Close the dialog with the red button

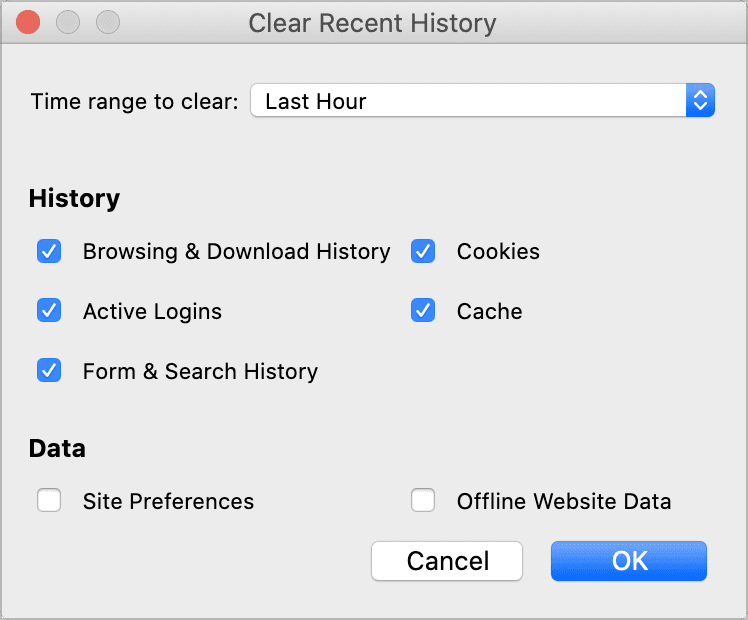click(x=28, y=22)
